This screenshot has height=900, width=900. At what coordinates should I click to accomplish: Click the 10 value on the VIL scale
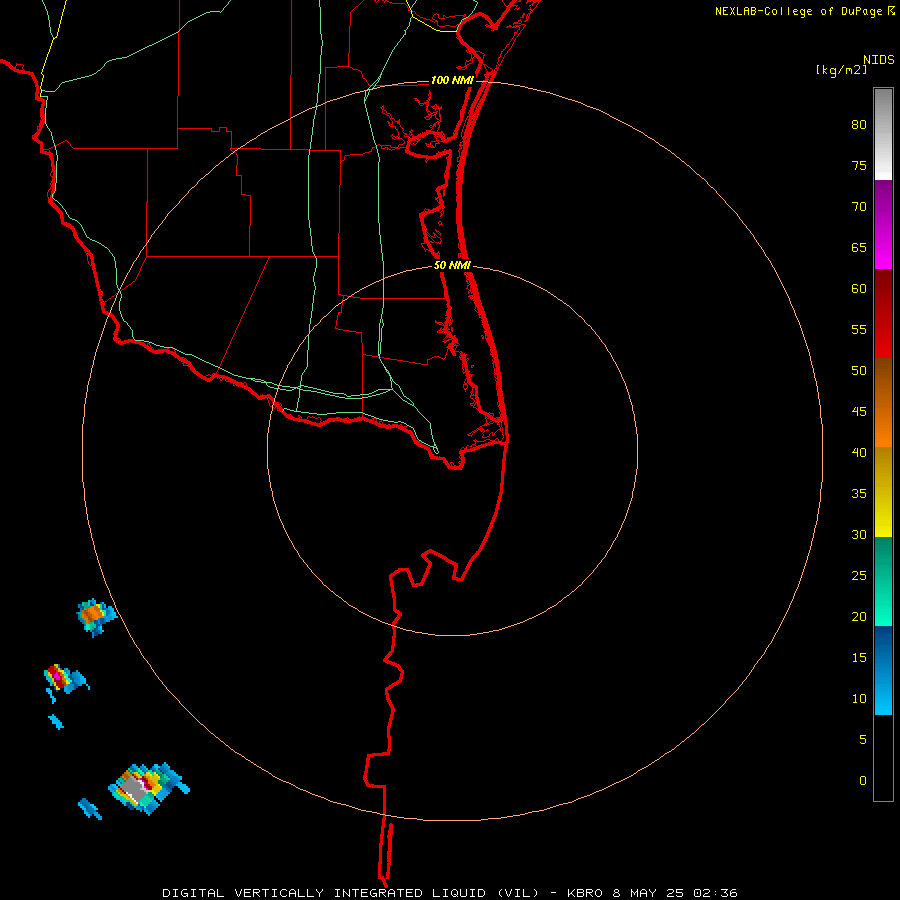click(859, 699)
